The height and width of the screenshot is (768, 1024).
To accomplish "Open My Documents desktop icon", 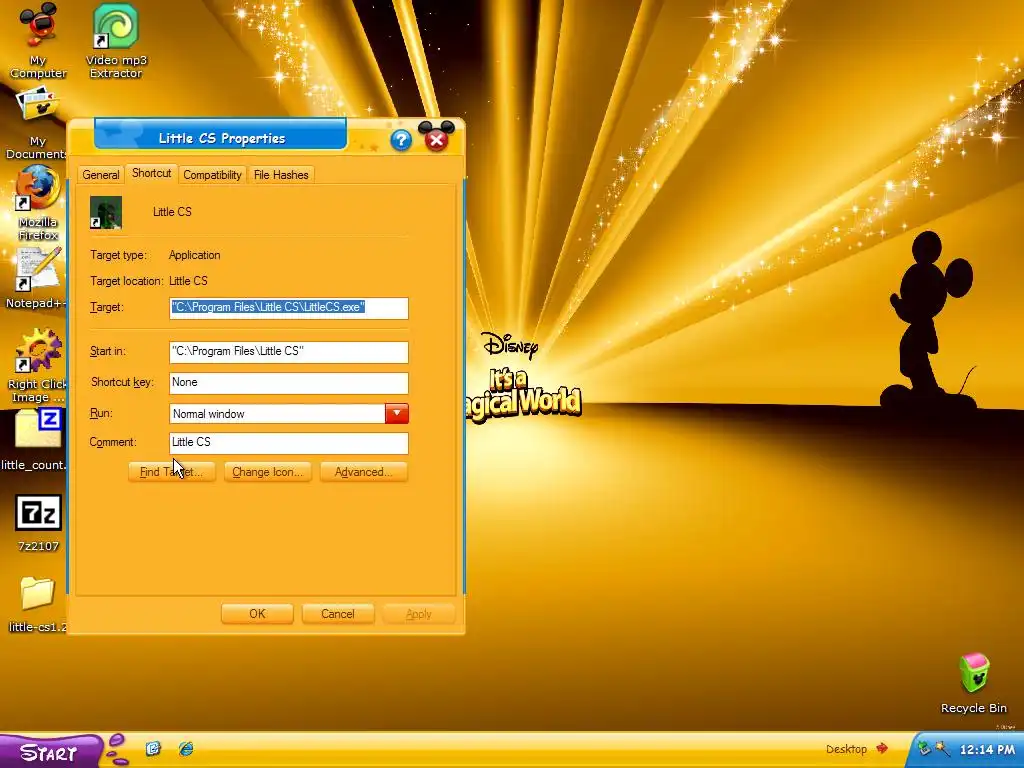I will coord(38,124).
